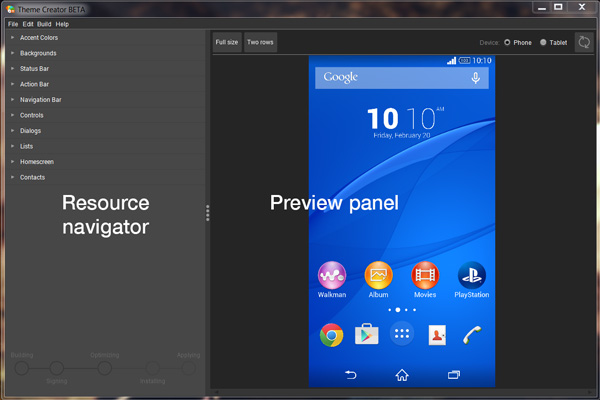This screenshot has height=400, width=600.
Task: Tap the Google voice search microphone
Action: pos(476,78)
